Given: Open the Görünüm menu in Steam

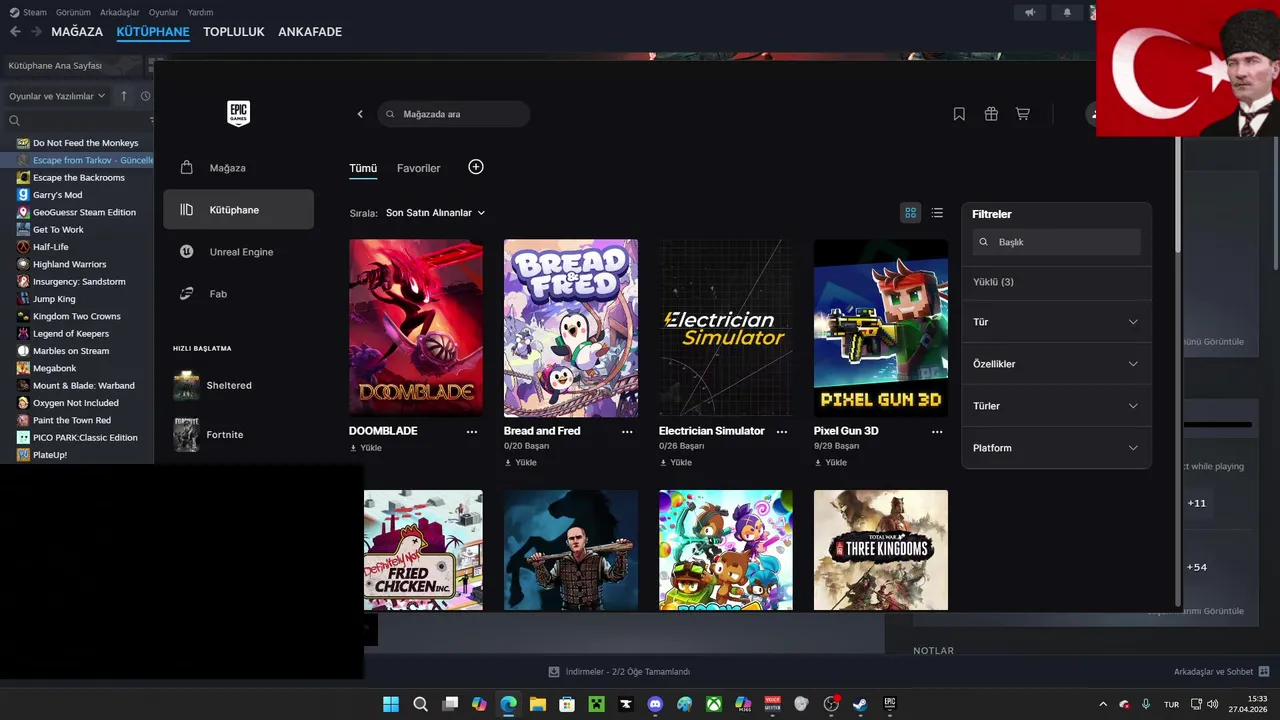Looking at the screenshot, I should coord(73,12).
